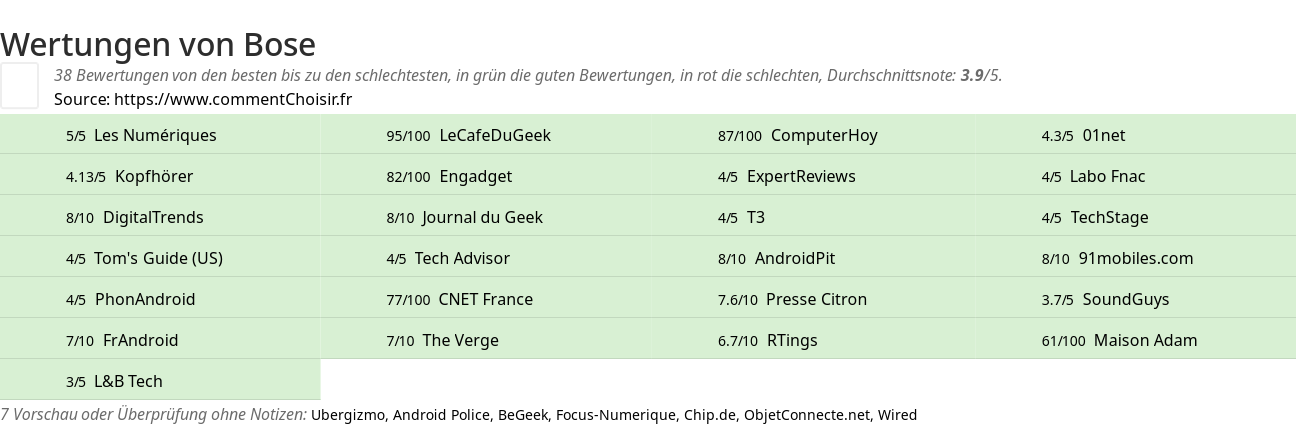Screen dimensions: 1296x425
Task: Click the 01net 4.3/5 rating
Action: (1135, 135)
